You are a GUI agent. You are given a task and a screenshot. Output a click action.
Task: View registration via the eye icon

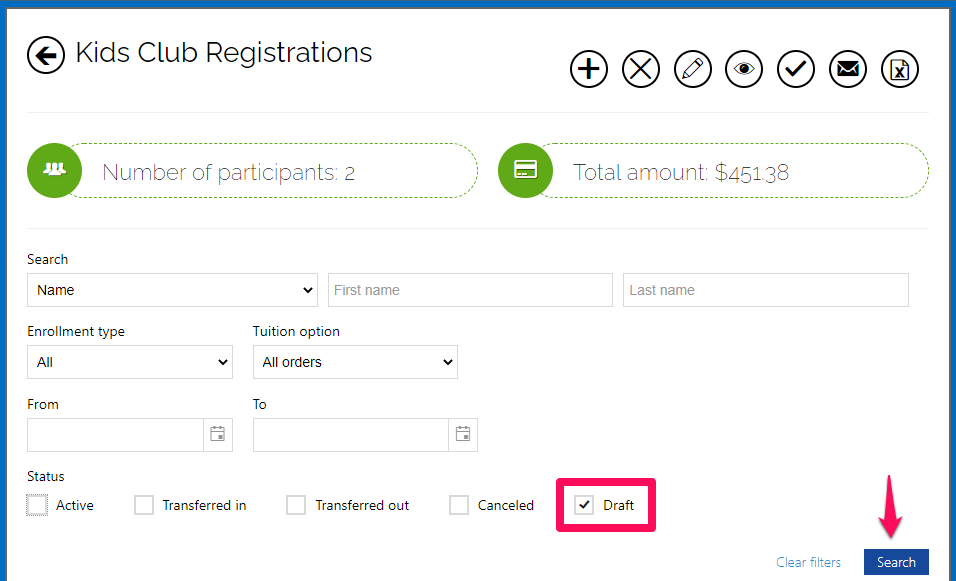(x=744, y=69)
